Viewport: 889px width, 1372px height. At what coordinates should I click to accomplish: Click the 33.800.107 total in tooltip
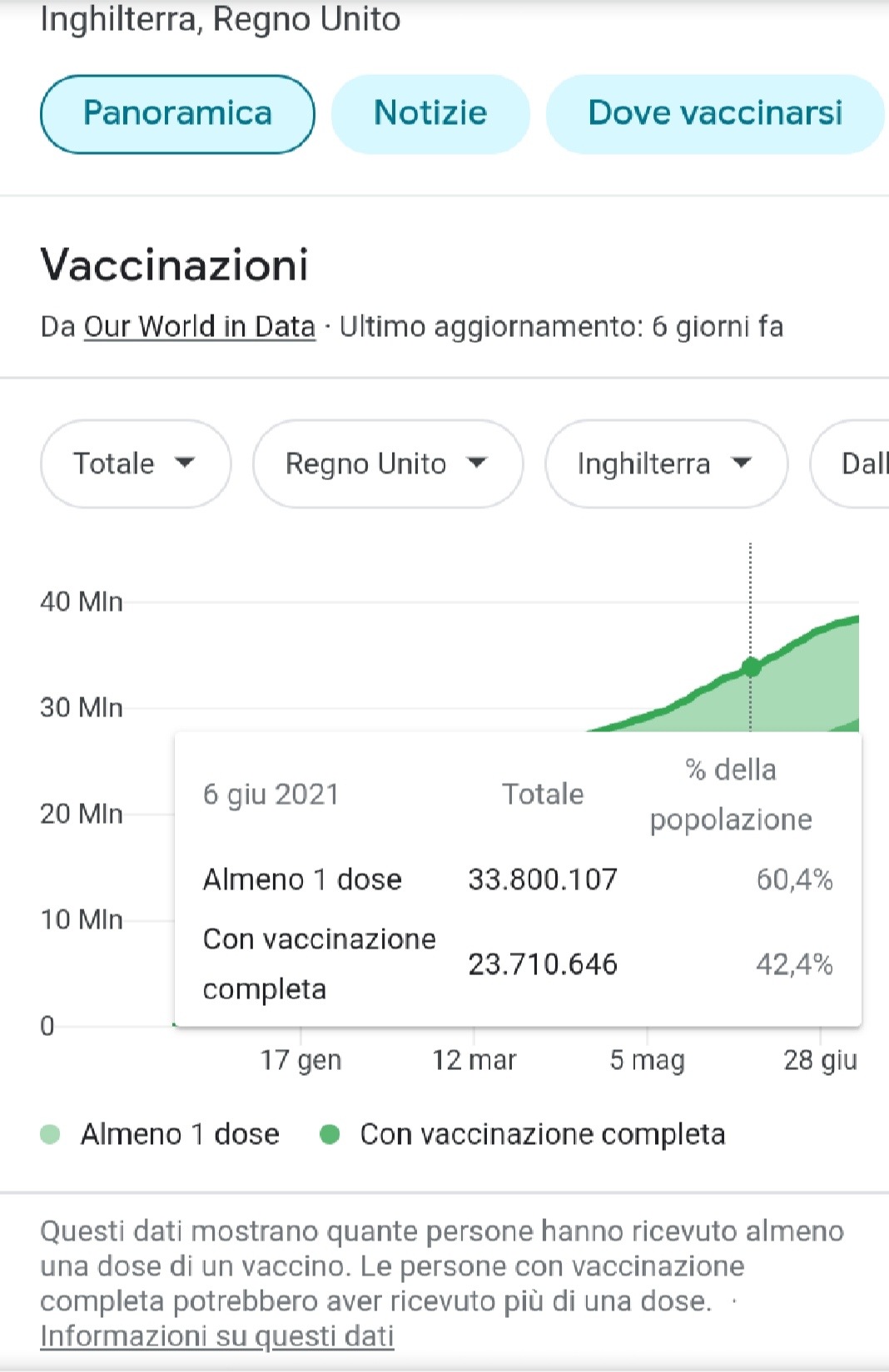point(543,879)
